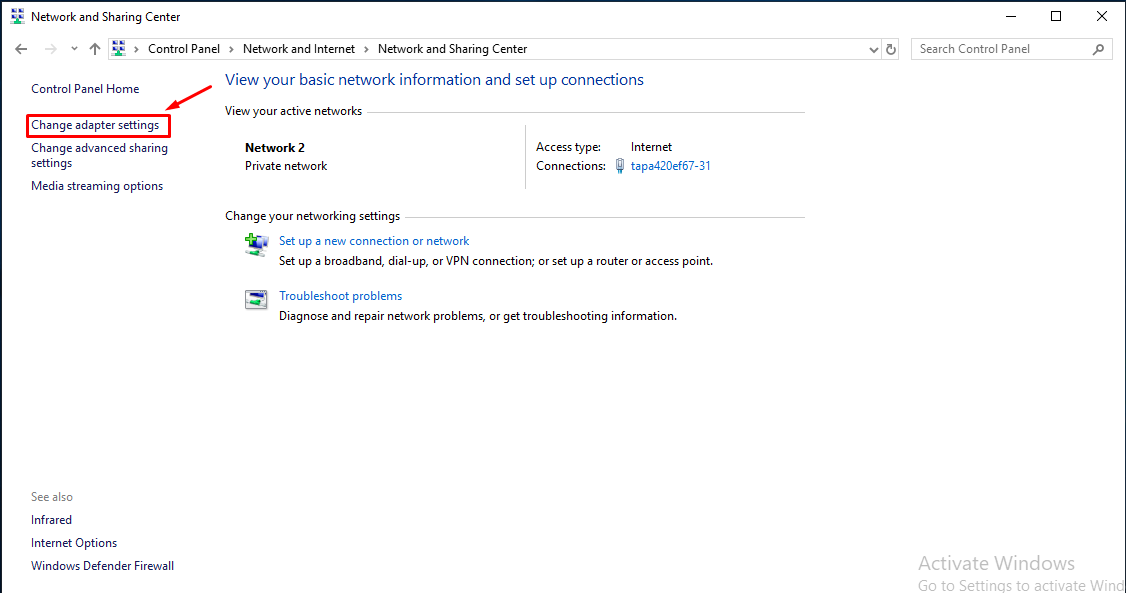1126x593 pixels.
Task: Open the recent locations dropdown arrow
Action: (x=74, y=49)
